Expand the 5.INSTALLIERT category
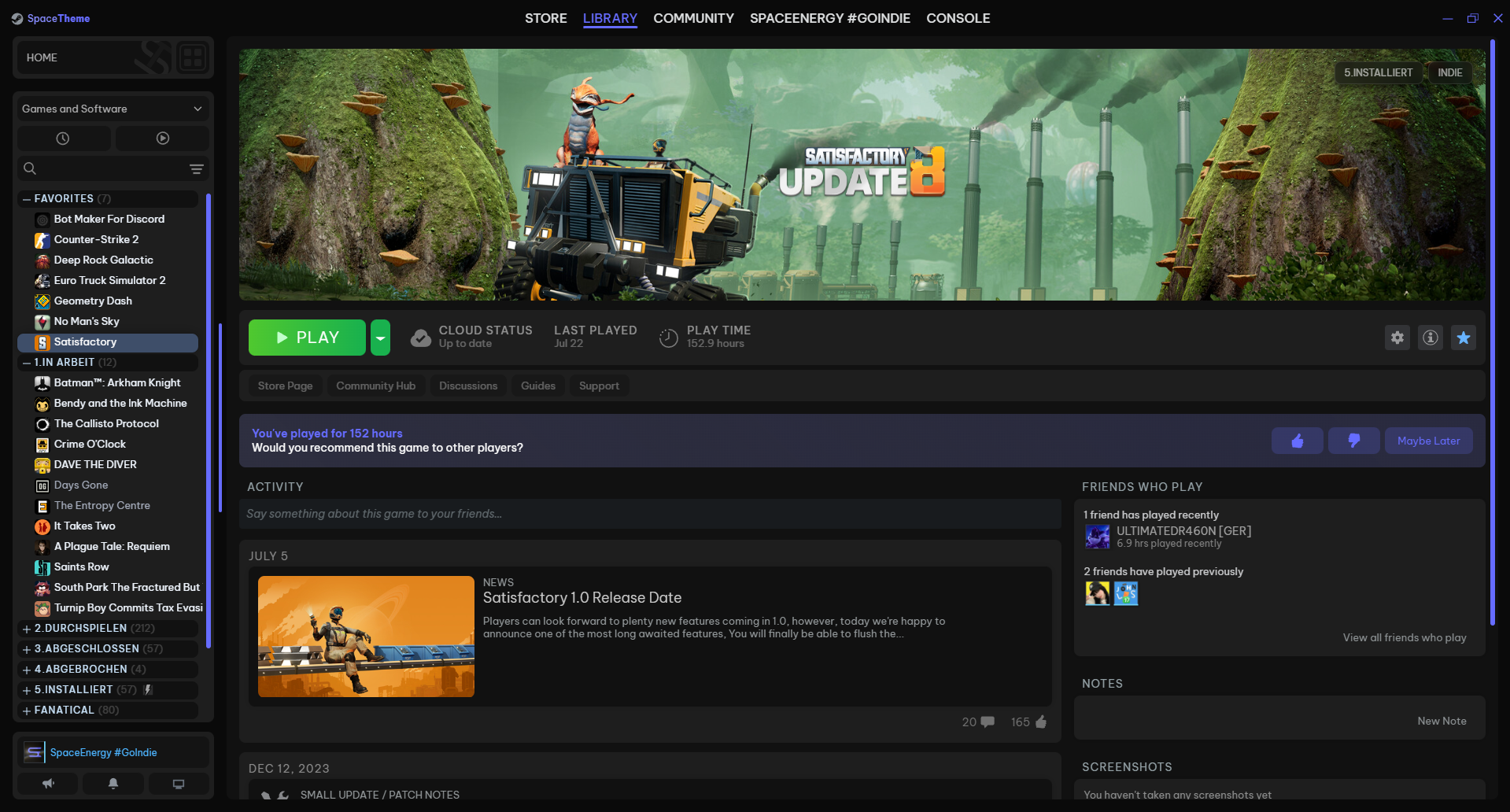The image size is (1510, 812). (27, 690)
